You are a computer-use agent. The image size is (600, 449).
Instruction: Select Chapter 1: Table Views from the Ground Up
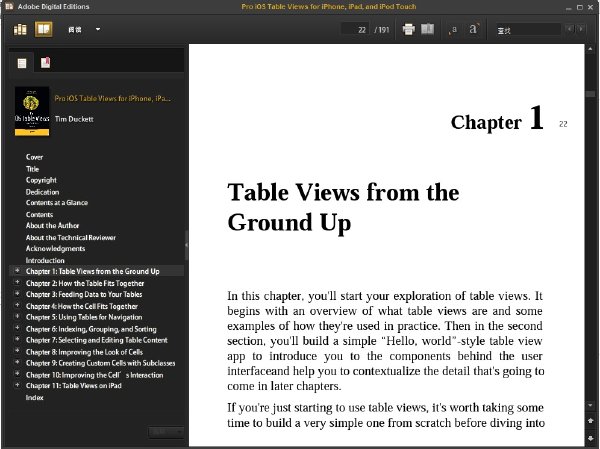coord(93,271)
